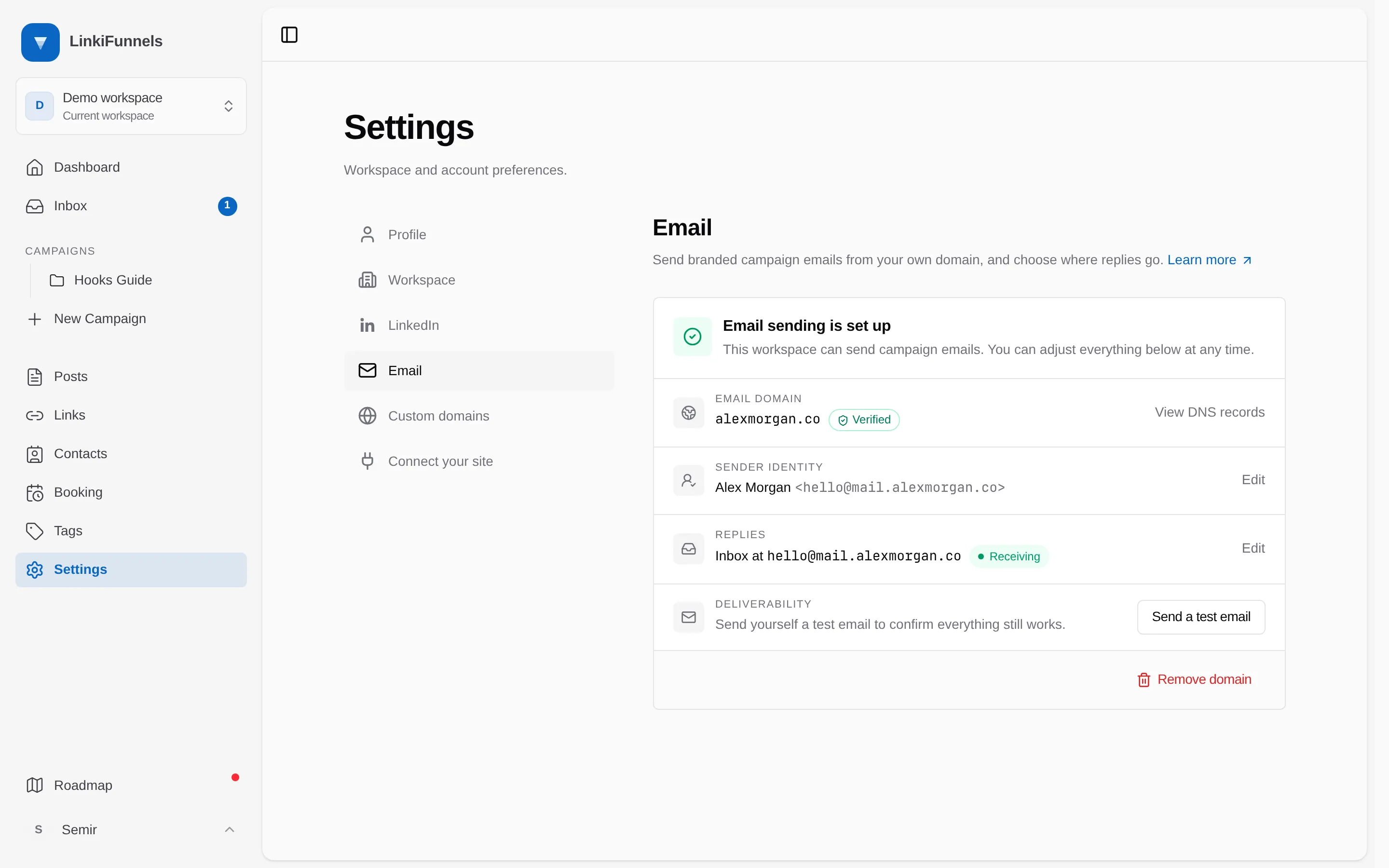Click the plus icon for New Campaign
Image resolution: width=1389 pixels, height=868 pixels.
coord(34,319)
